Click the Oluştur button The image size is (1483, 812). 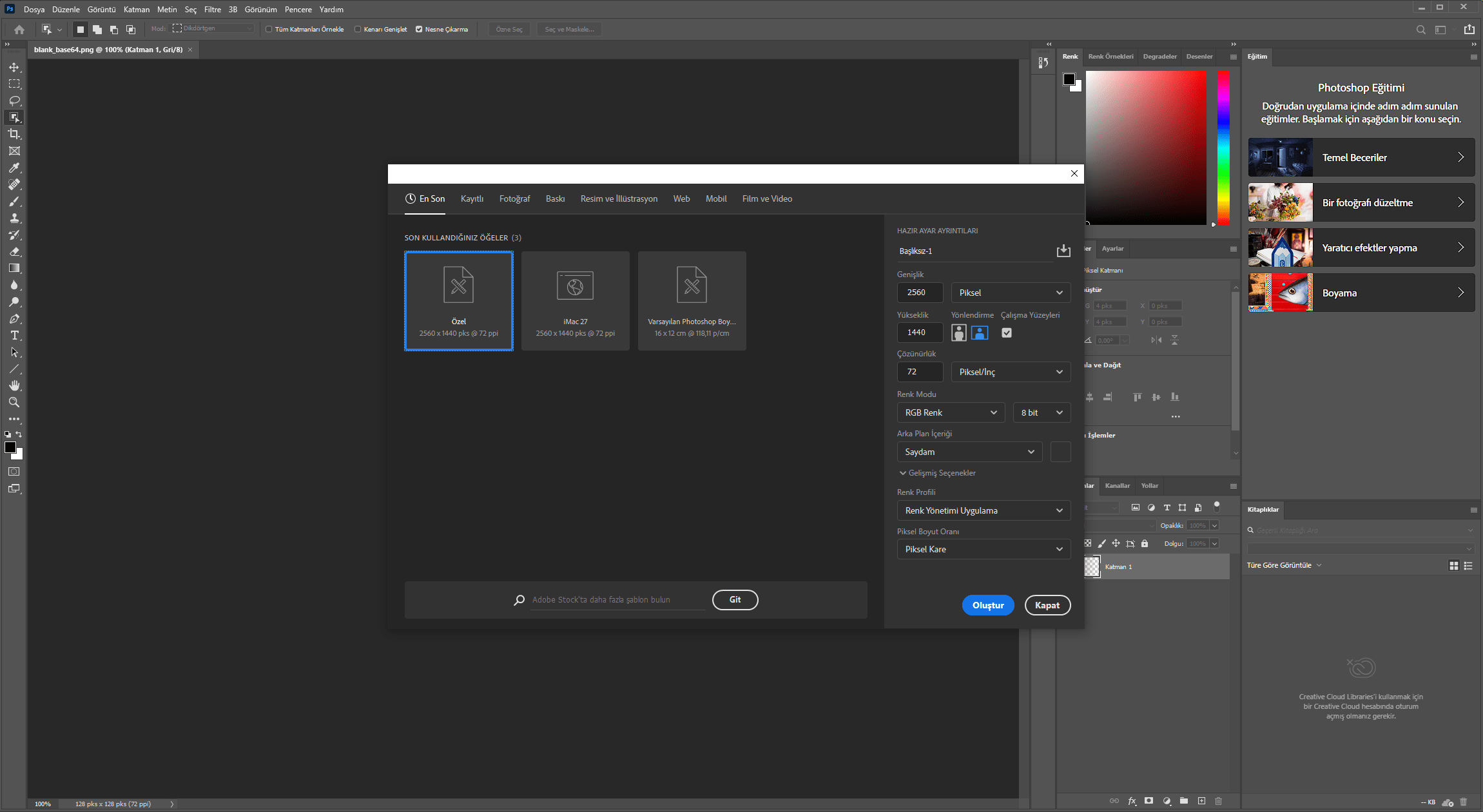(988, 605)
